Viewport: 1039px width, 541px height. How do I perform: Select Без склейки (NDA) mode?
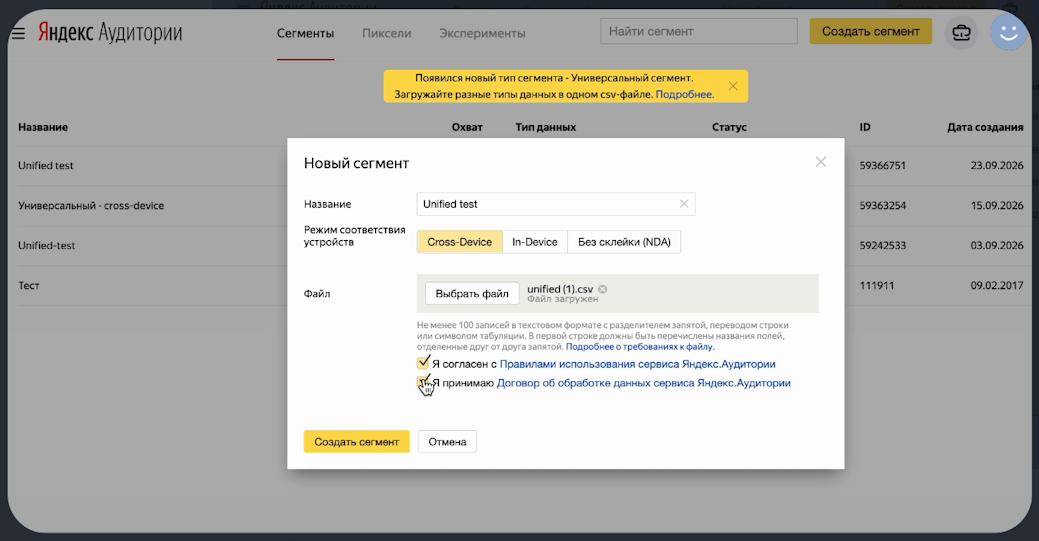(x=624, y=242)
